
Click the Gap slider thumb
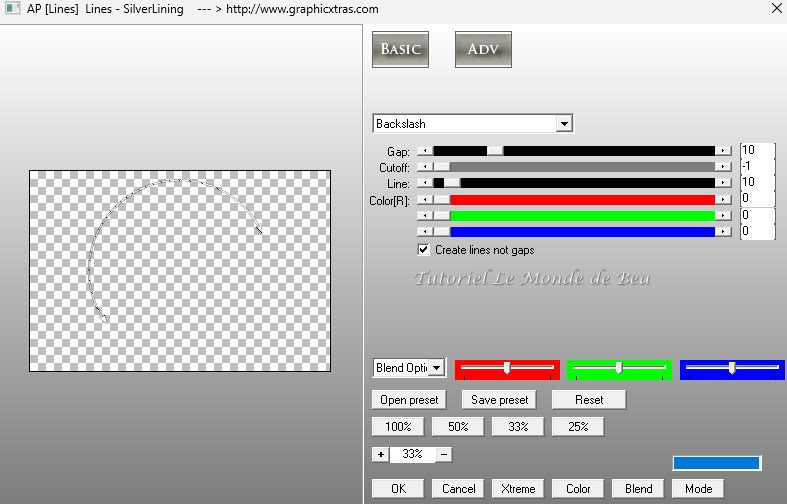point(495,151)
